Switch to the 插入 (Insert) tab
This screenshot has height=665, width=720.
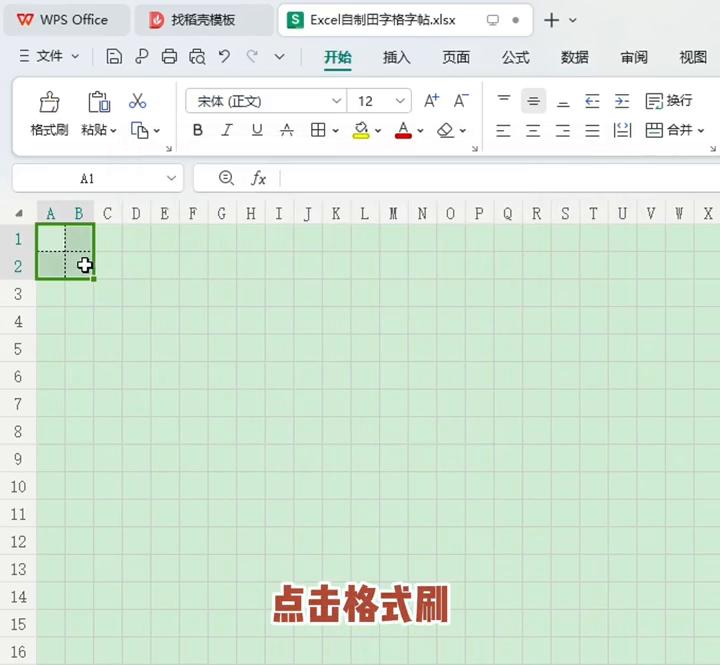pos(397,57)
